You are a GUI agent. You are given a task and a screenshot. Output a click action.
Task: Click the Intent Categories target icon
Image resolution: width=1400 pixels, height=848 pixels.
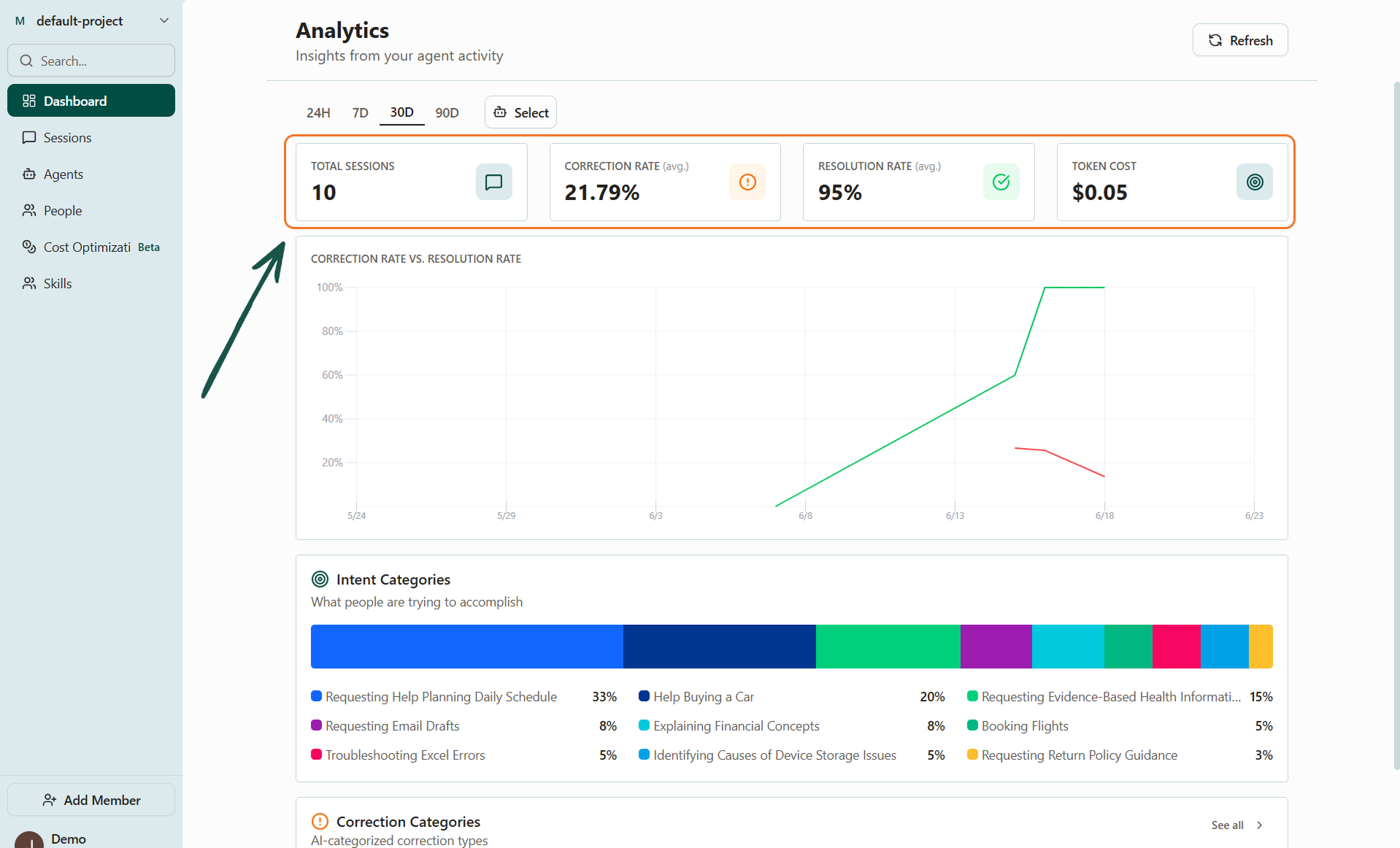[320, 579]
